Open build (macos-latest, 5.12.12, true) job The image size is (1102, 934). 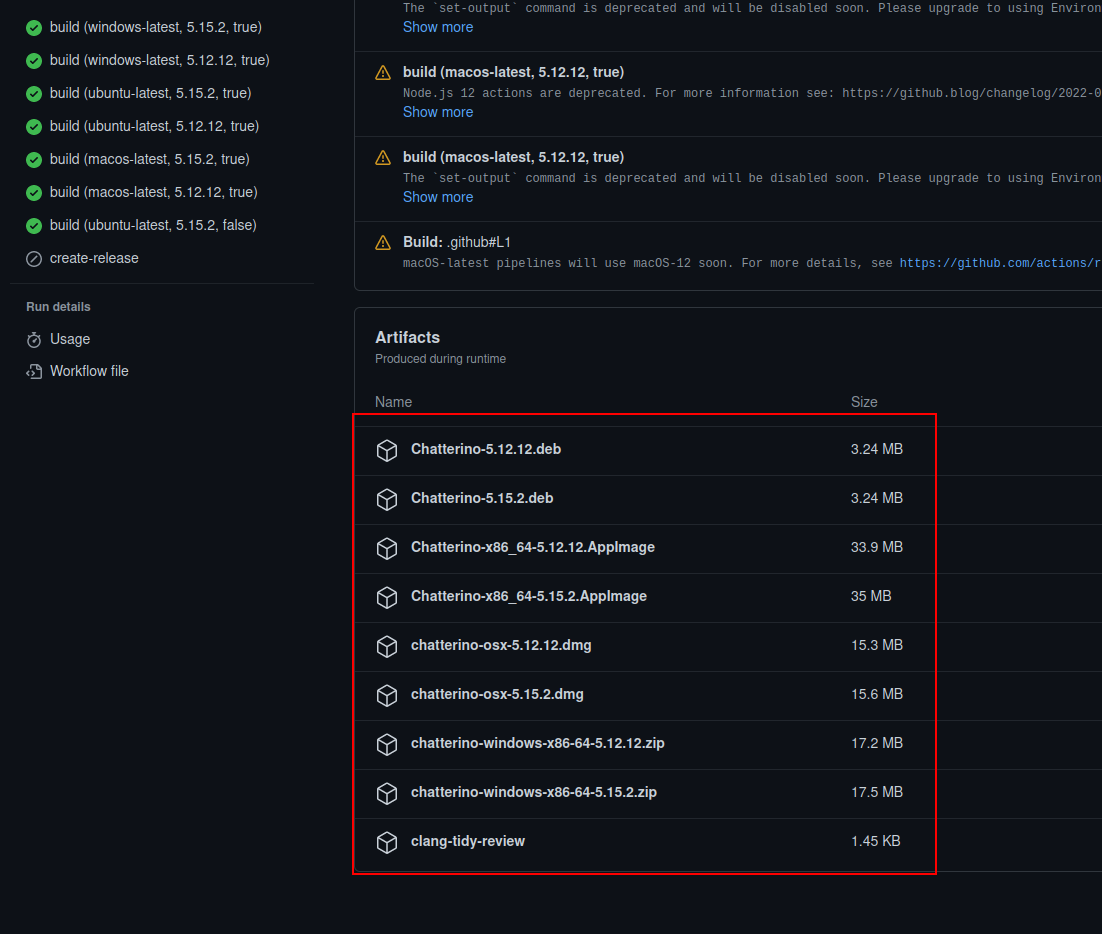tap(154, 193)
